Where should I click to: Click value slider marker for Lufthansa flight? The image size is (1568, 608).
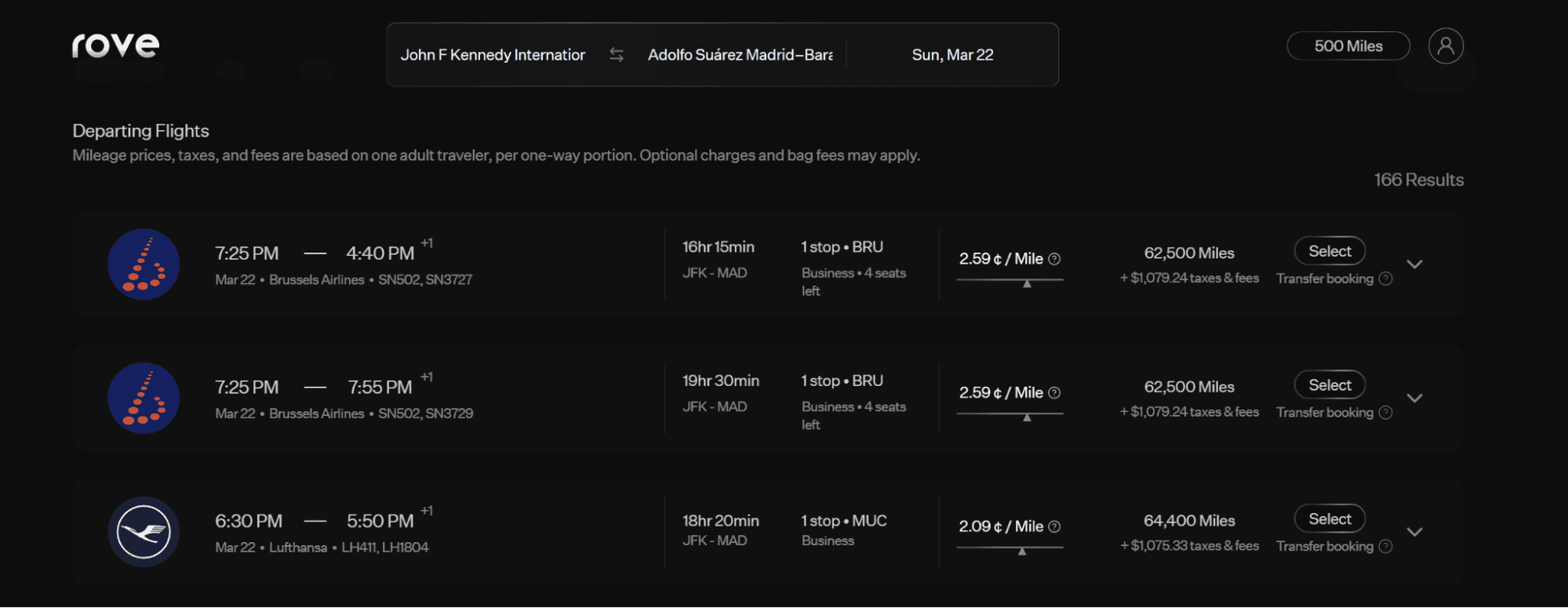click(1022, 551)
